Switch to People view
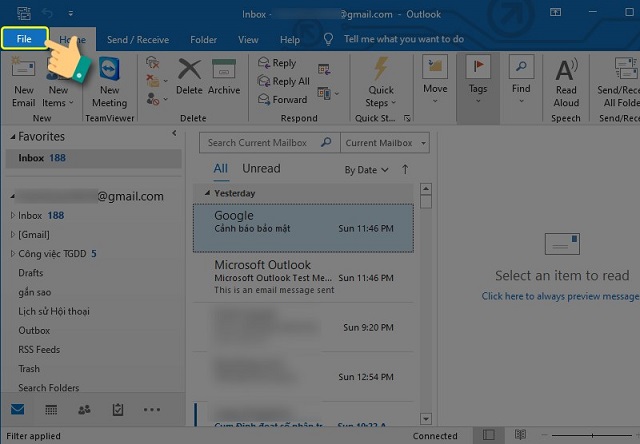Image resolution: width=640 pixels, height=444 pixels. point(84,409)
